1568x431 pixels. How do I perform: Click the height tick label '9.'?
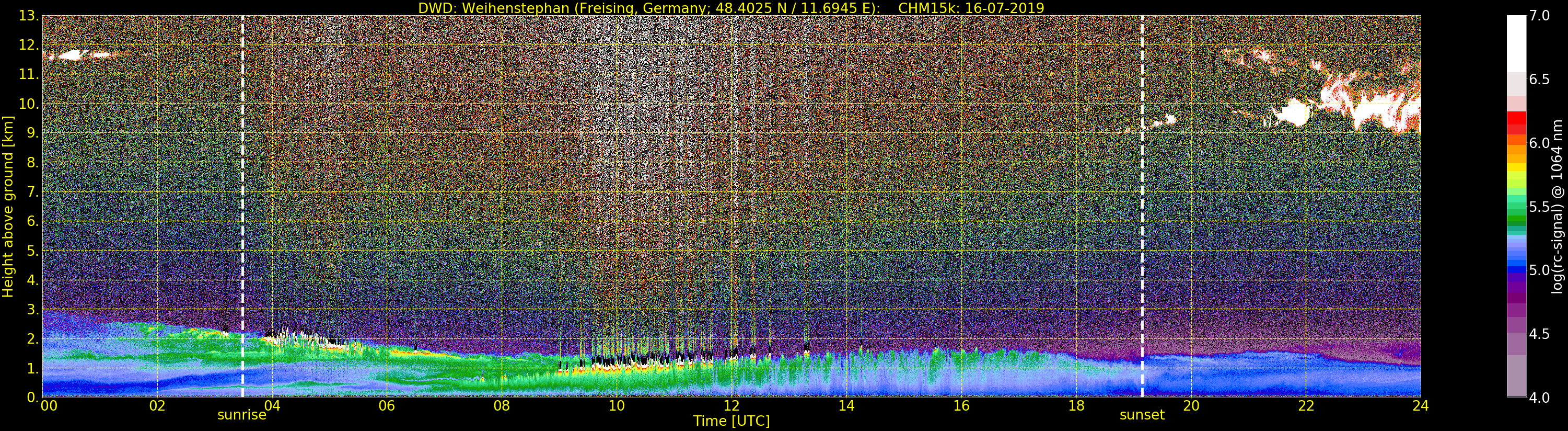(32, 133)
